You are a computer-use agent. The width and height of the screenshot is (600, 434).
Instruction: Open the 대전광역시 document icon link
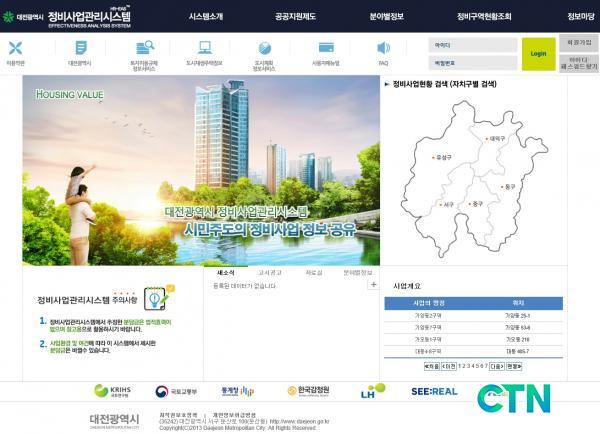(81, 48)
